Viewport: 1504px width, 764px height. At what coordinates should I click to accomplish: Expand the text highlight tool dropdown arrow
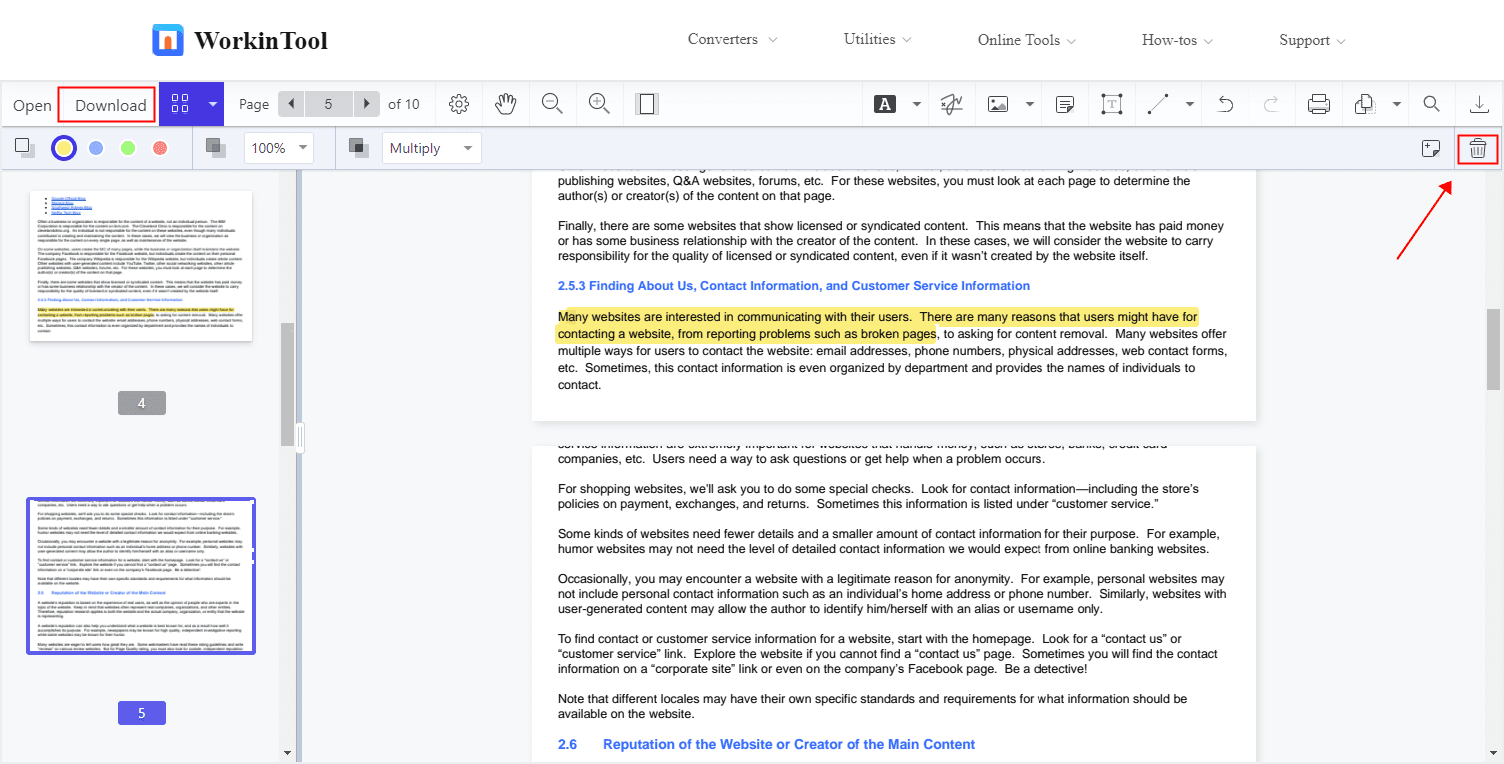[917, 104]
